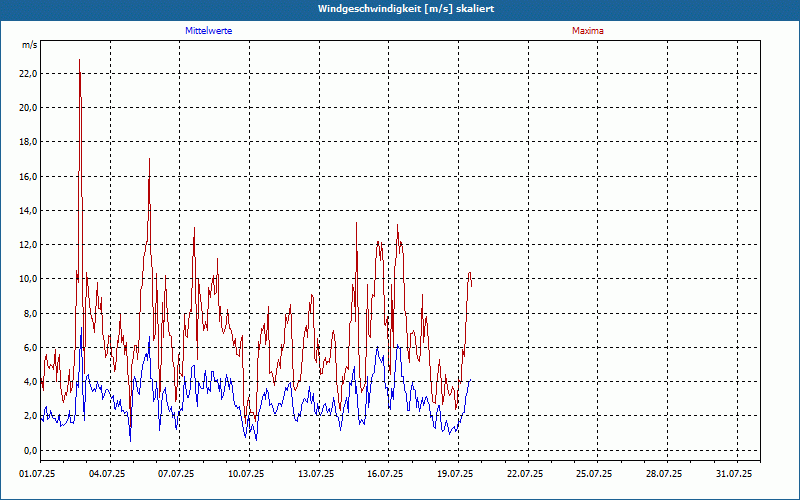Click the chart title 'Windgeschwindigkeit [m/s] skaliert'
This screenshot has height=500, width=800.
(406, 9)
